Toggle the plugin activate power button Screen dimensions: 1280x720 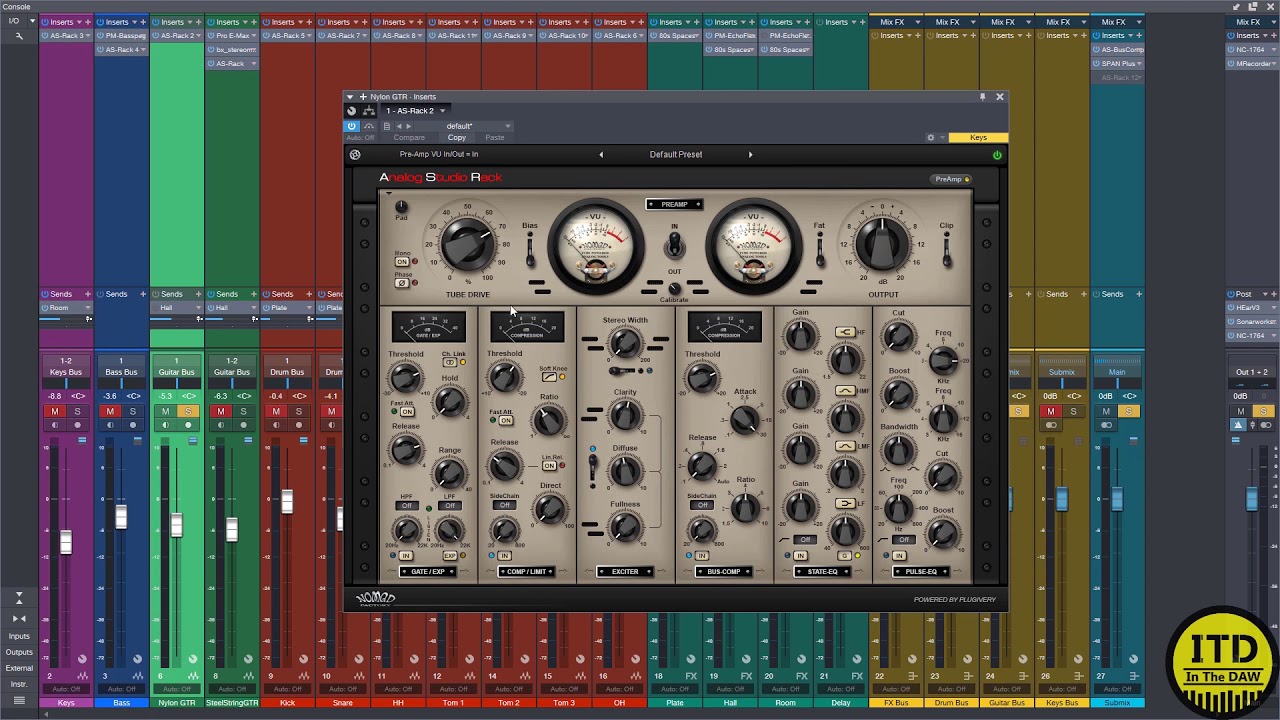(x=352, y=126)
